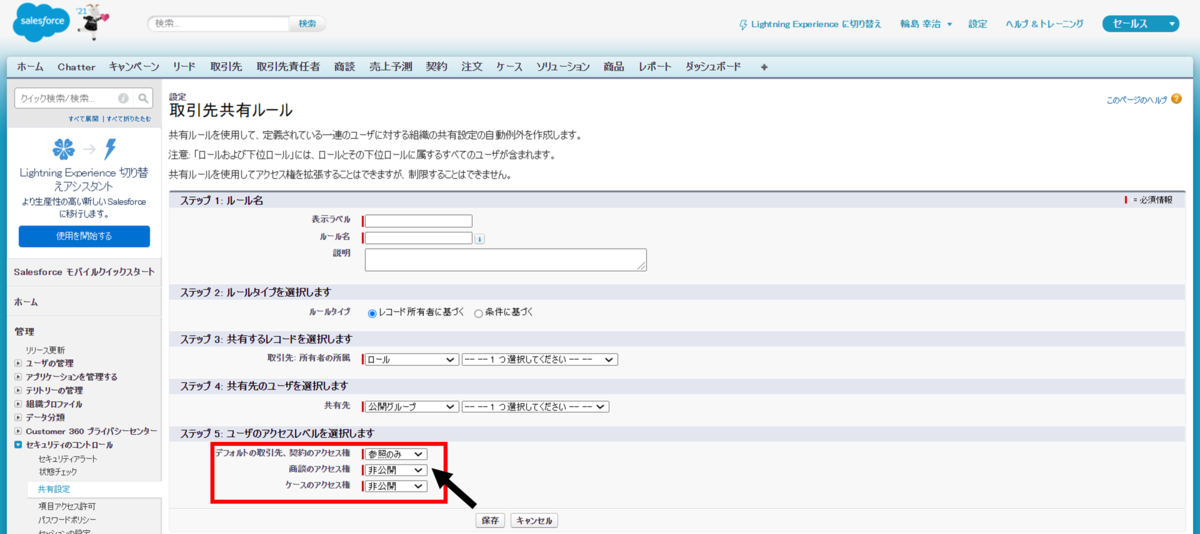Click すべて折りたたむ link in sidebar
Screen dimensions: 1200x534
(x=129, y=118)
